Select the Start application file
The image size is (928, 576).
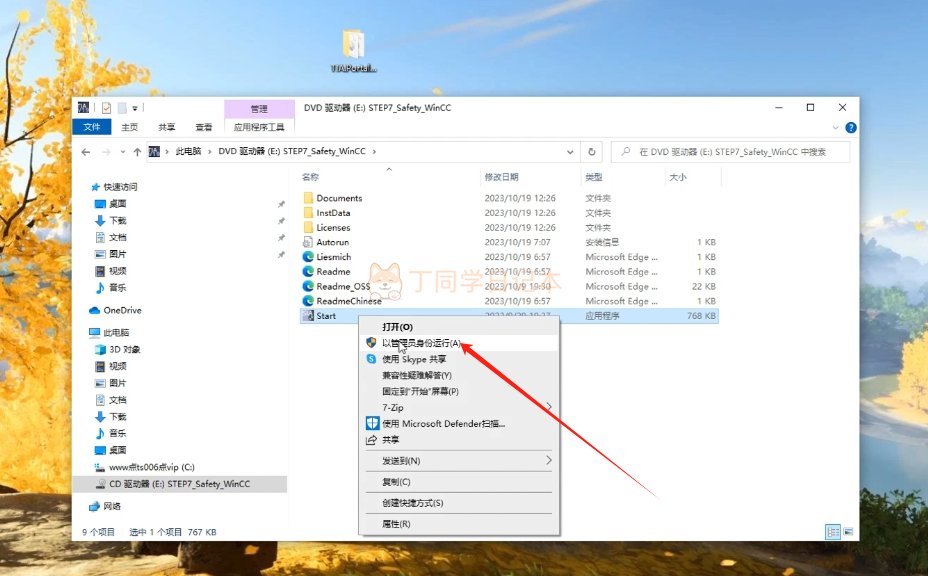[x=326, y=316]
